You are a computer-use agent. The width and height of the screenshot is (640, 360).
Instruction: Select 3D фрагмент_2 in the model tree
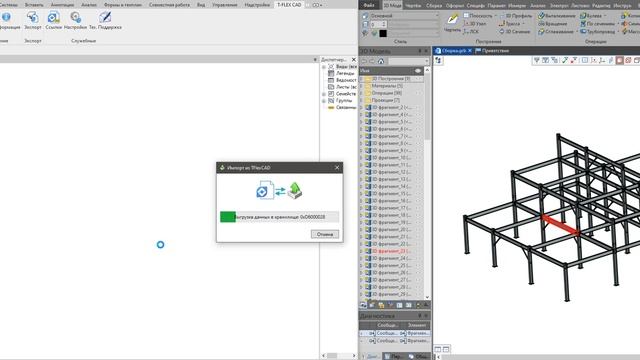[x=391, y=107]
